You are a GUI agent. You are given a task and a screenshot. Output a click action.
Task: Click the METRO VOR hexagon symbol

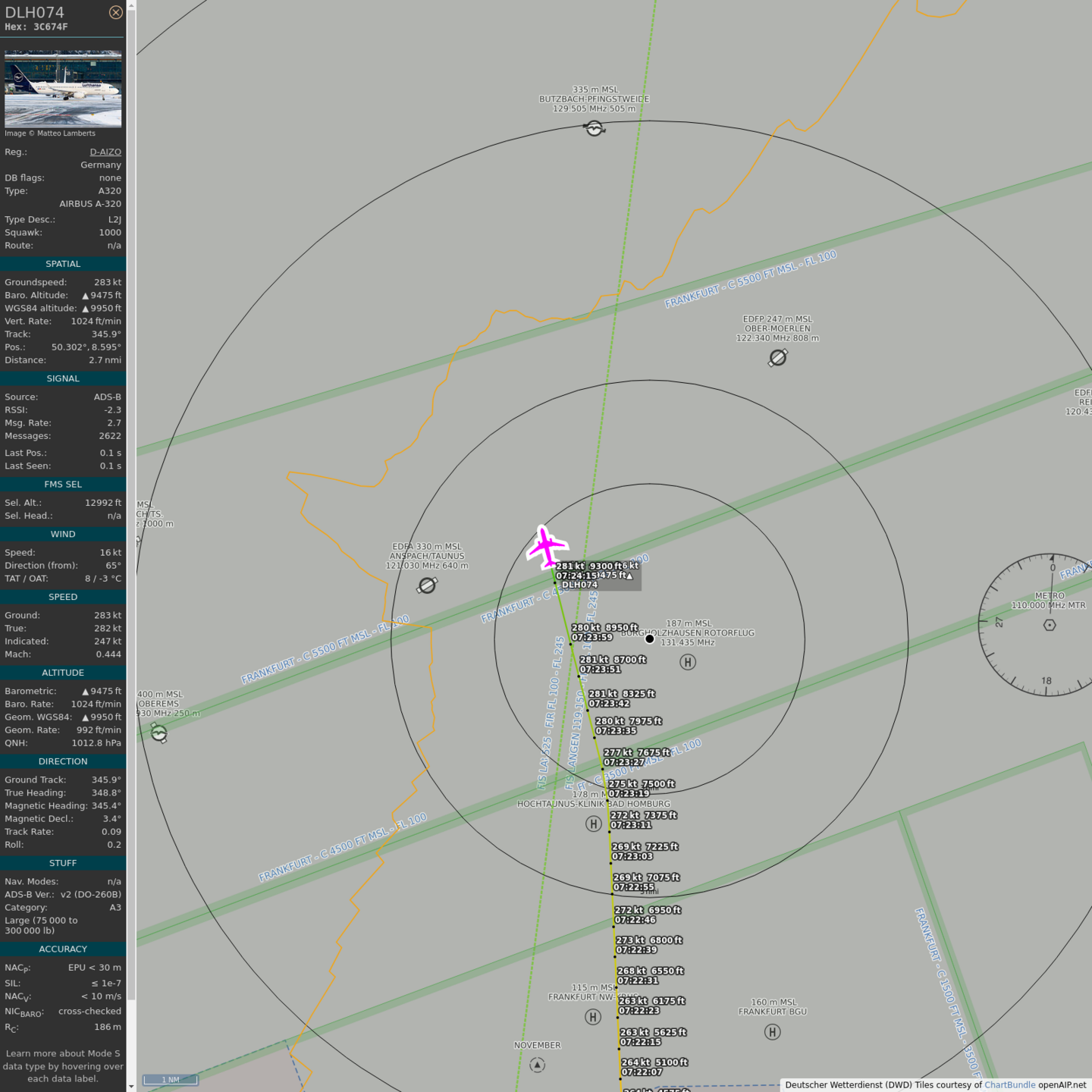point(1050,625)
